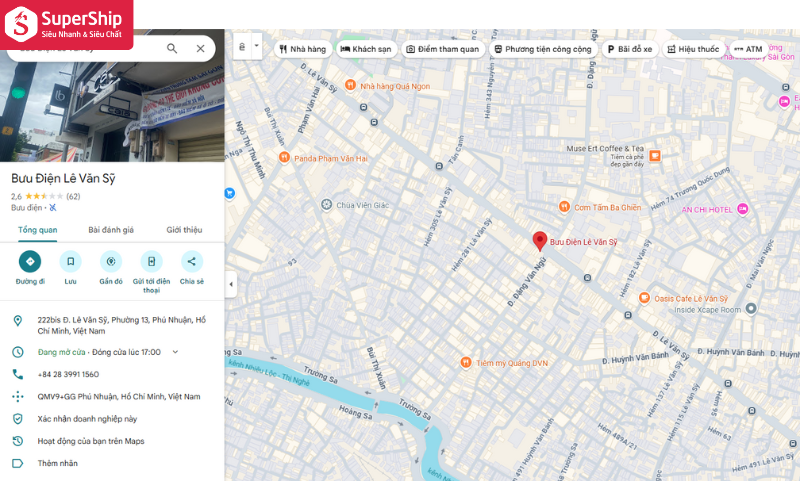Expand opening hours chevron
800x500 pixels.
[175, 352]
